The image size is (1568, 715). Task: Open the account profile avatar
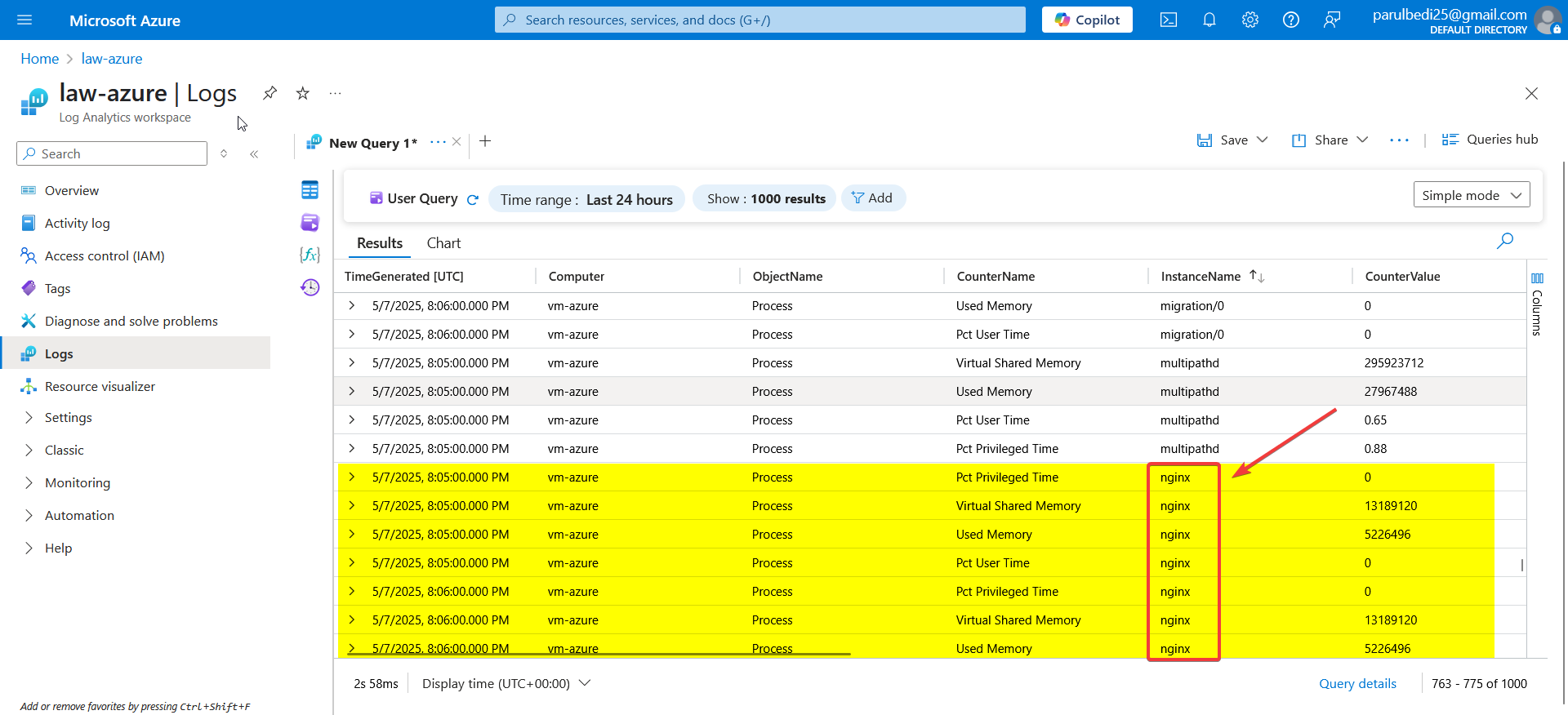click(x=1548, y=20)
